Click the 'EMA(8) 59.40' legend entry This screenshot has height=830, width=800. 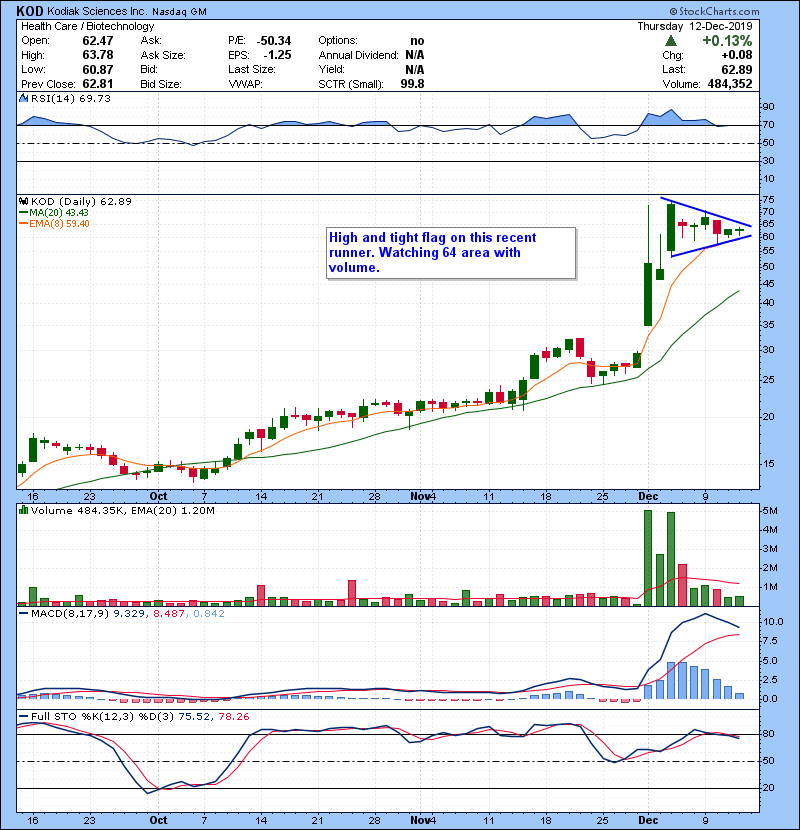pyautogui.click(x=59, y=223)
